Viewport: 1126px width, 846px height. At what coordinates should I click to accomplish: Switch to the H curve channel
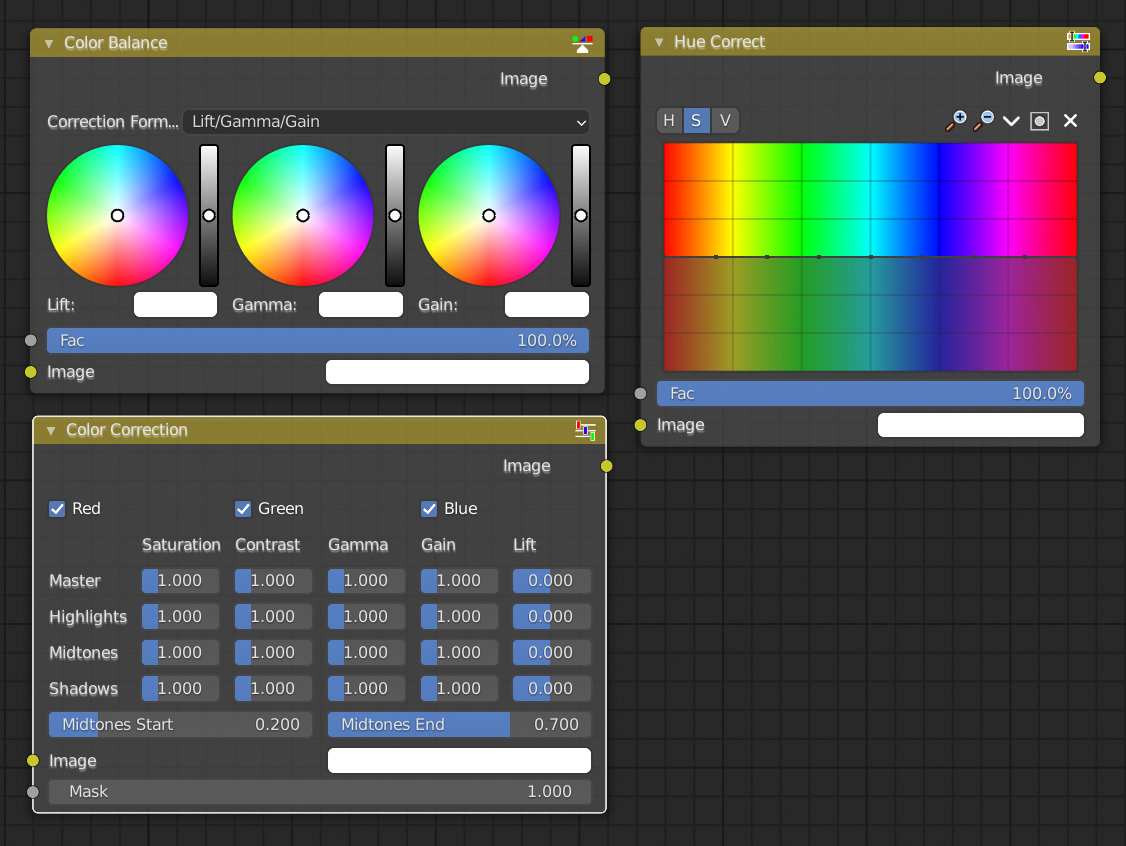[x=669, y=121]
